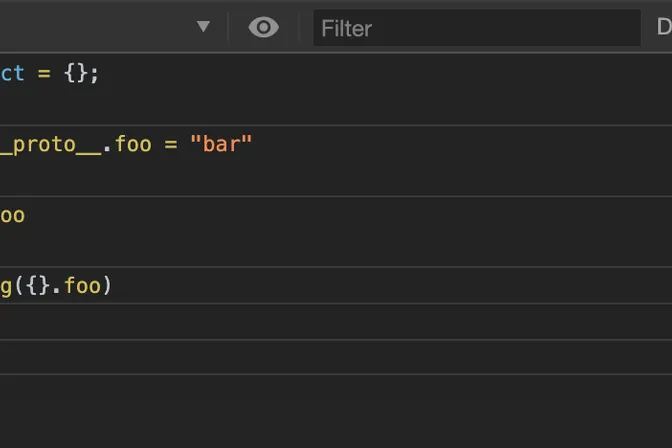Open the JavaScript context dropdown arrow
Viewport: 672px width, 448px height.
click(x=204, y=27)
